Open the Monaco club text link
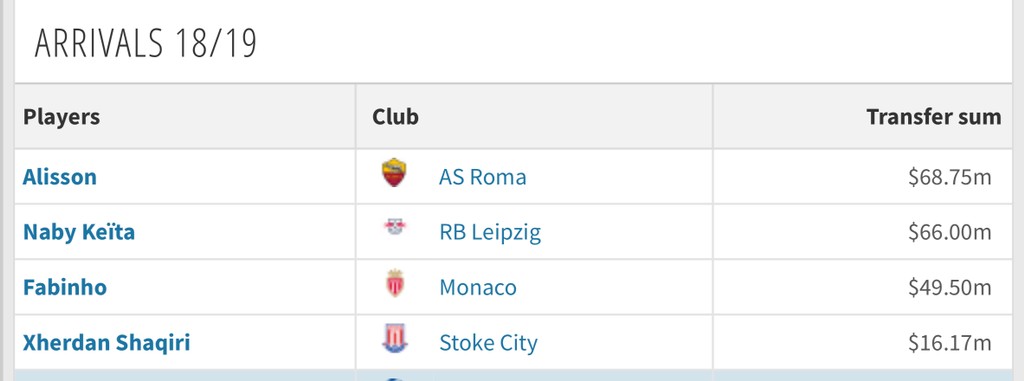The image size is (1024, 381). click(477, 288)
